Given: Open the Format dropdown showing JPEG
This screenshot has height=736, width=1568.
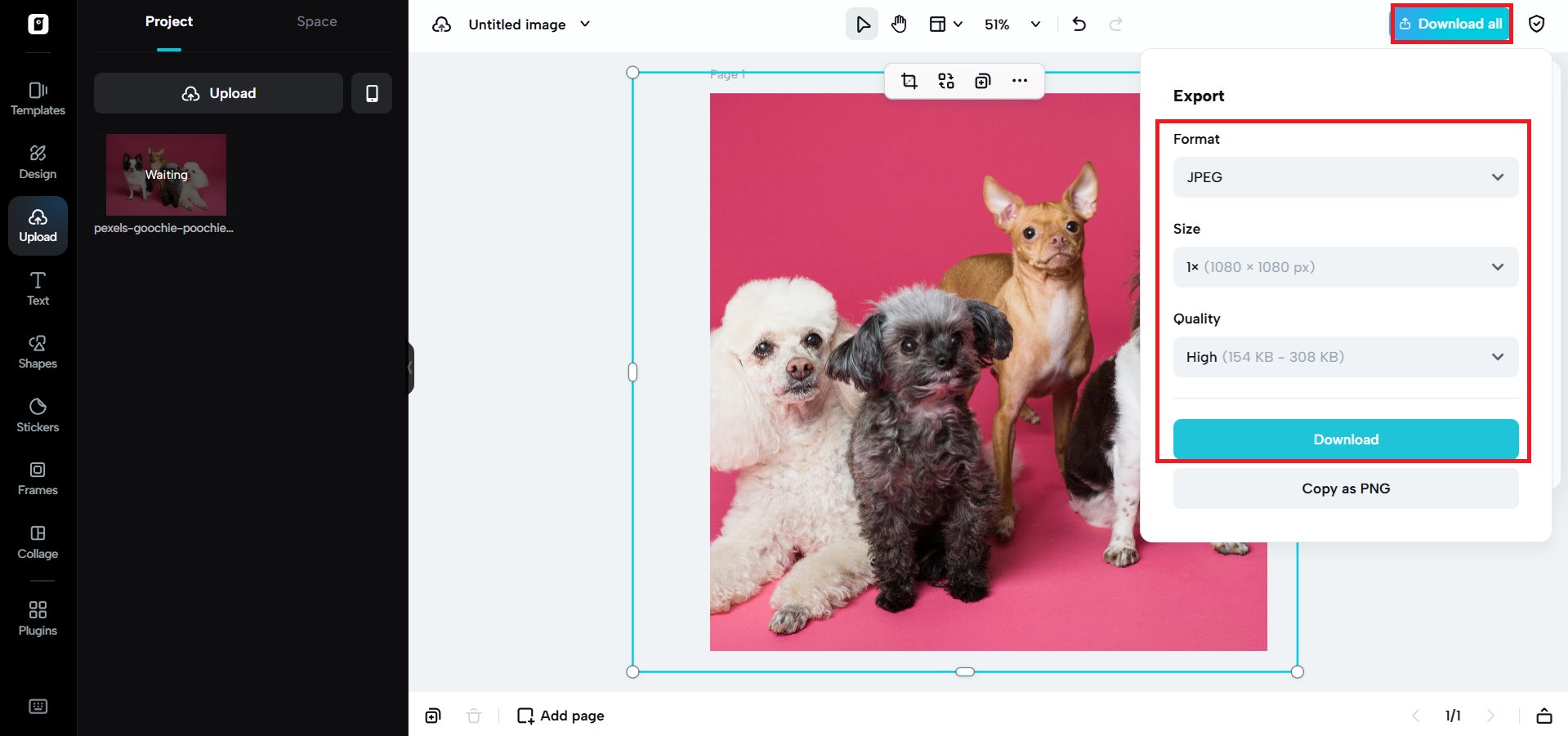Looking at the screenshot, I should (x=1344, y=177).
